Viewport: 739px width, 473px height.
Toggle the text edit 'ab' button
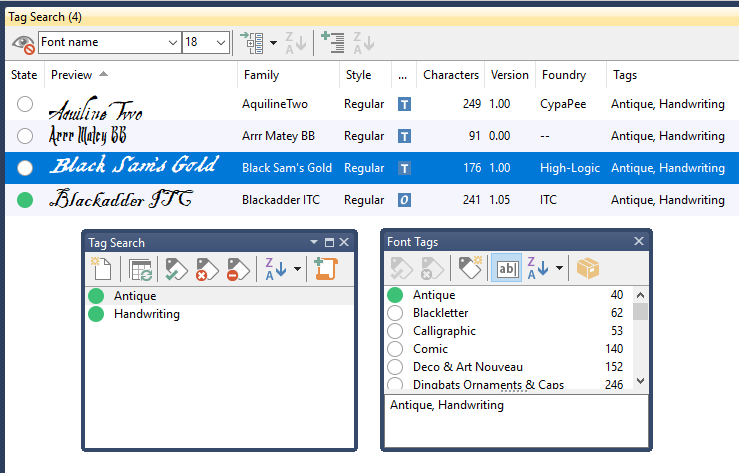[505, 268]
